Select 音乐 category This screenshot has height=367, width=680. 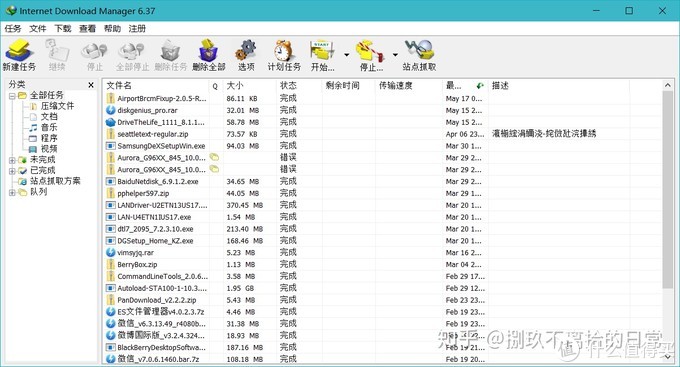pos(49,128)
